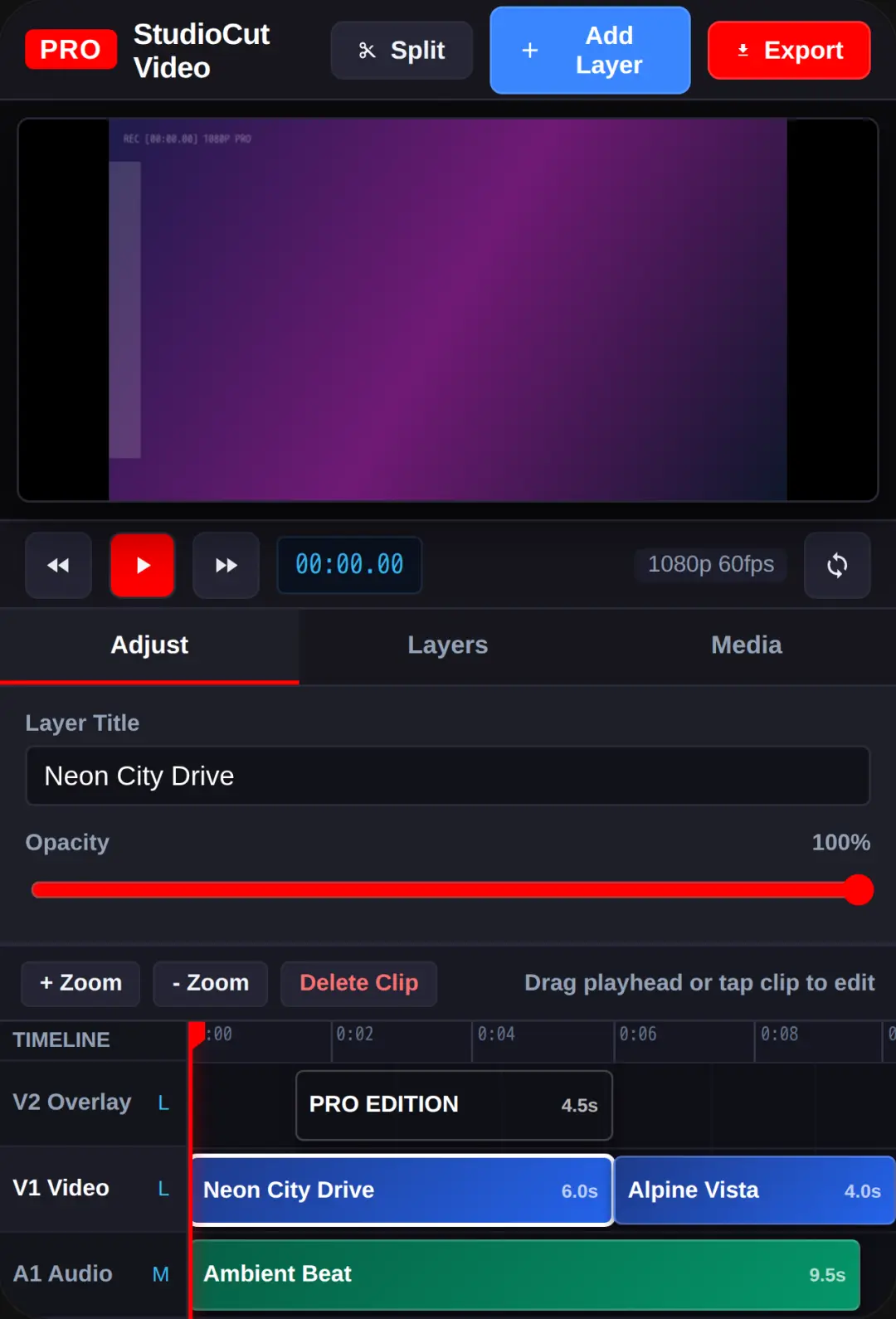
Task: Zoom in the timeline with + Zoom
Action: click(x=80, y=984)
